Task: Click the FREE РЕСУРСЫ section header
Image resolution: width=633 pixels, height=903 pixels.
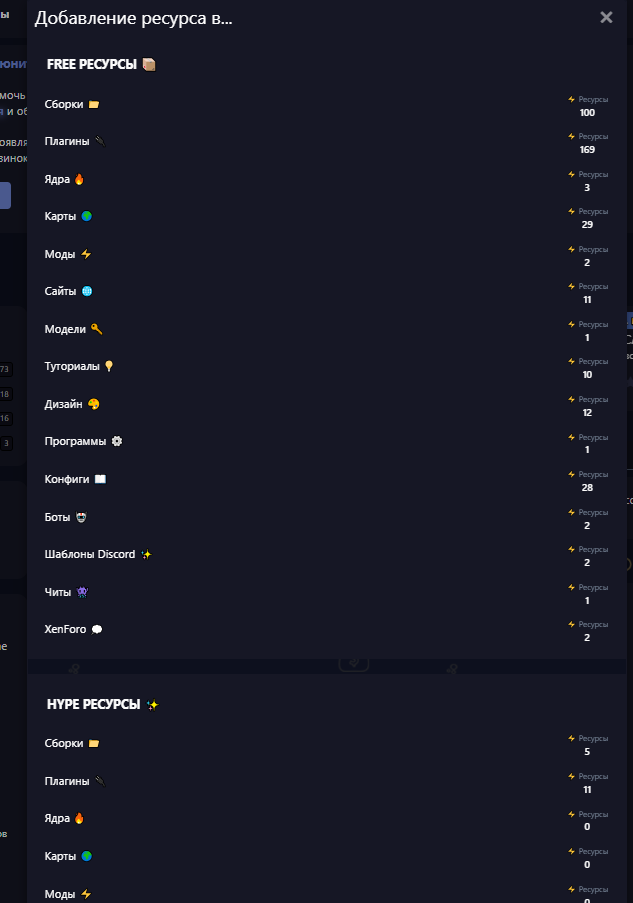Action: (x=92, y=64)
